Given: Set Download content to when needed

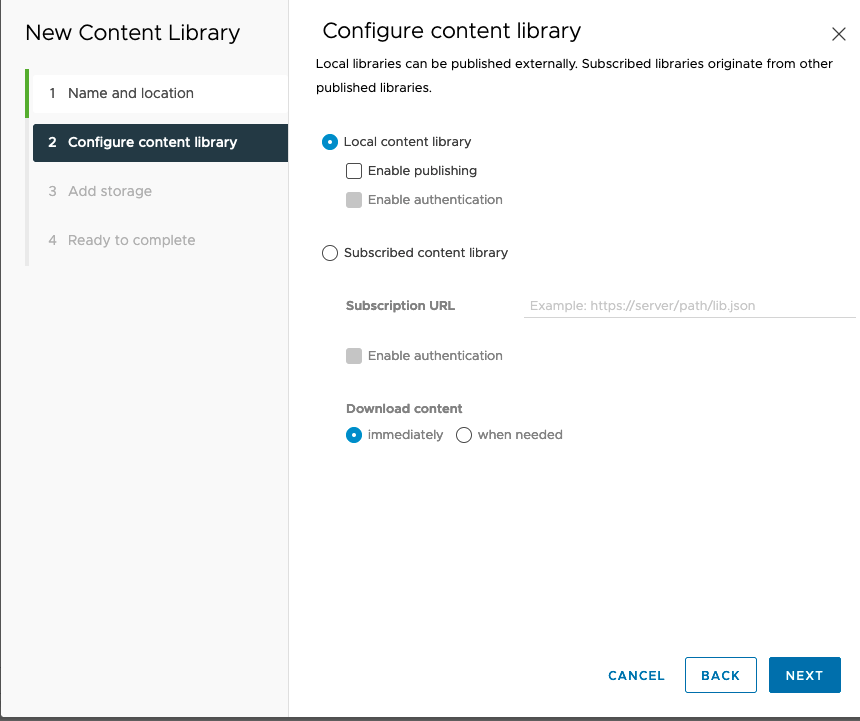Looking at the screenshot, I should pos(464,435).
